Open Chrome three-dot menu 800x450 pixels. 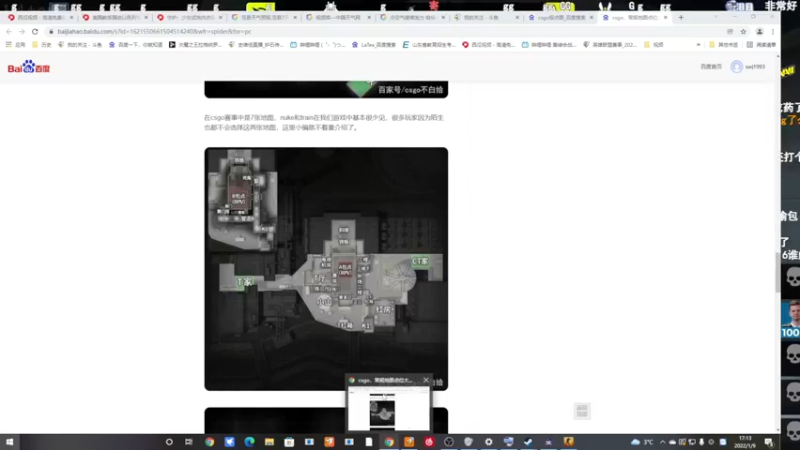click(772, 32)
